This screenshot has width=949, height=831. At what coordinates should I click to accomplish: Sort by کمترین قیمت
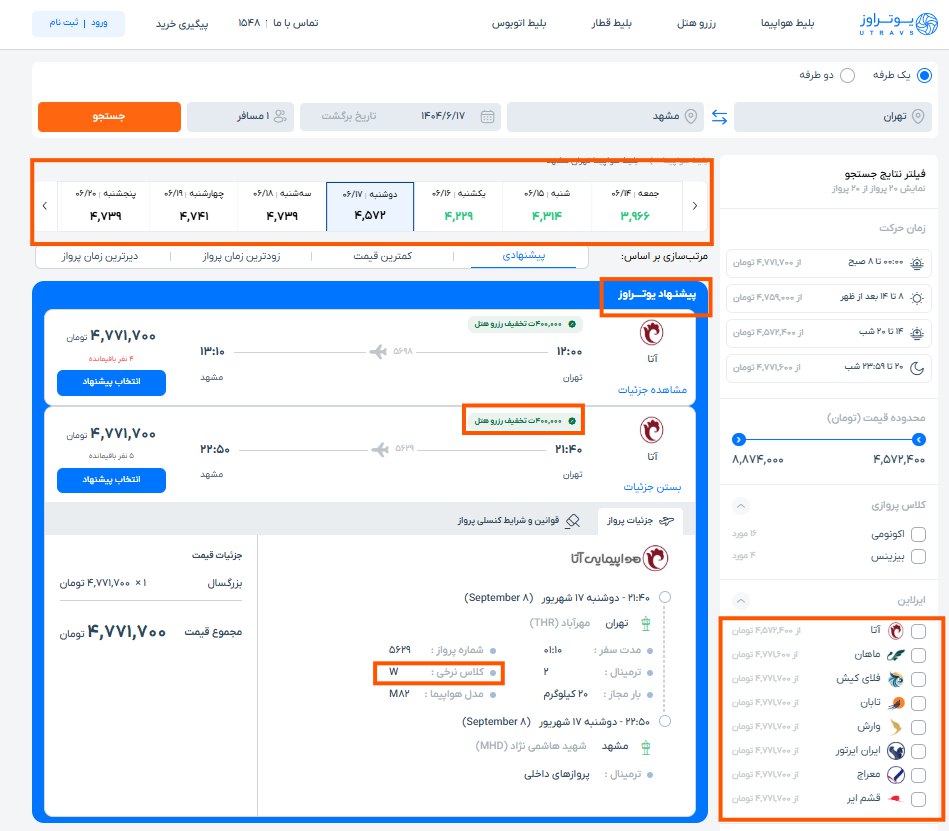(x=383, y=257)
